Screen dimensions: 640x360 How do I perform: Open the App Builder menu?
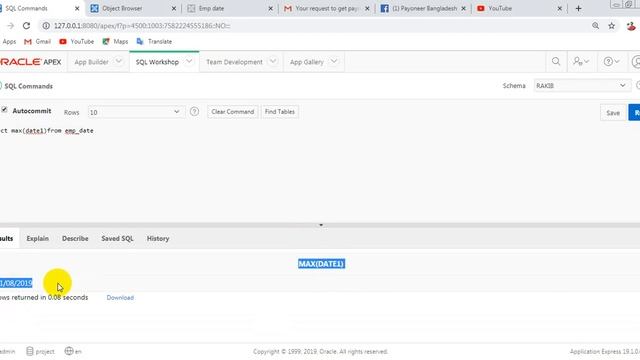[91, 62]
